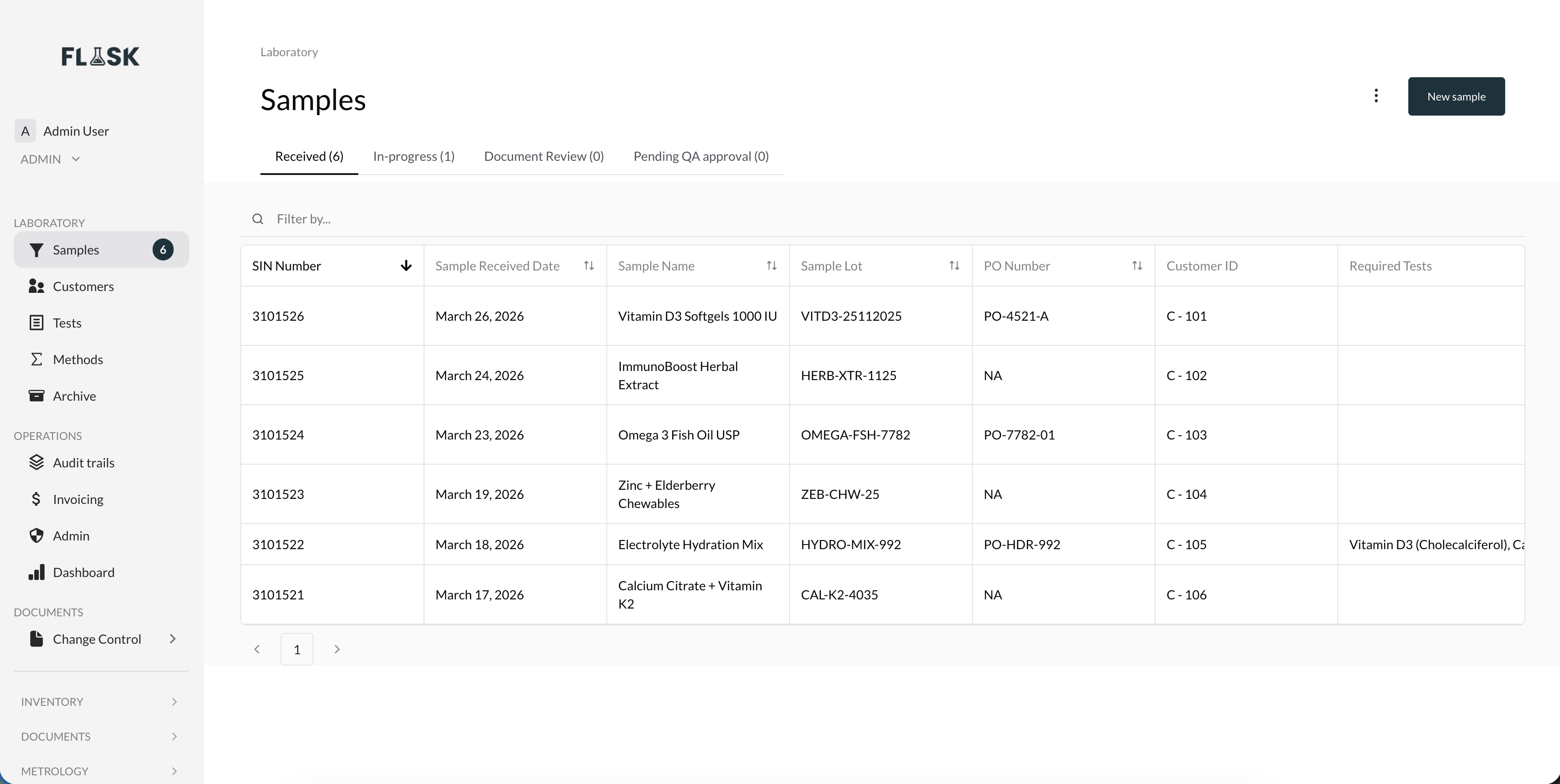Open Archive via its box icon

tap(37, 396)
